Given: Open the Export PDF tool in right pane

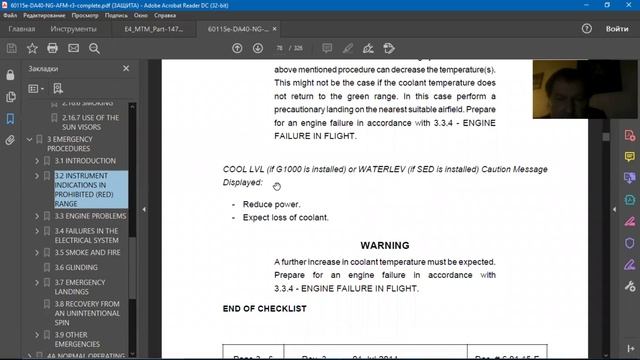Looking at the screenshot, I should point(630,136).
